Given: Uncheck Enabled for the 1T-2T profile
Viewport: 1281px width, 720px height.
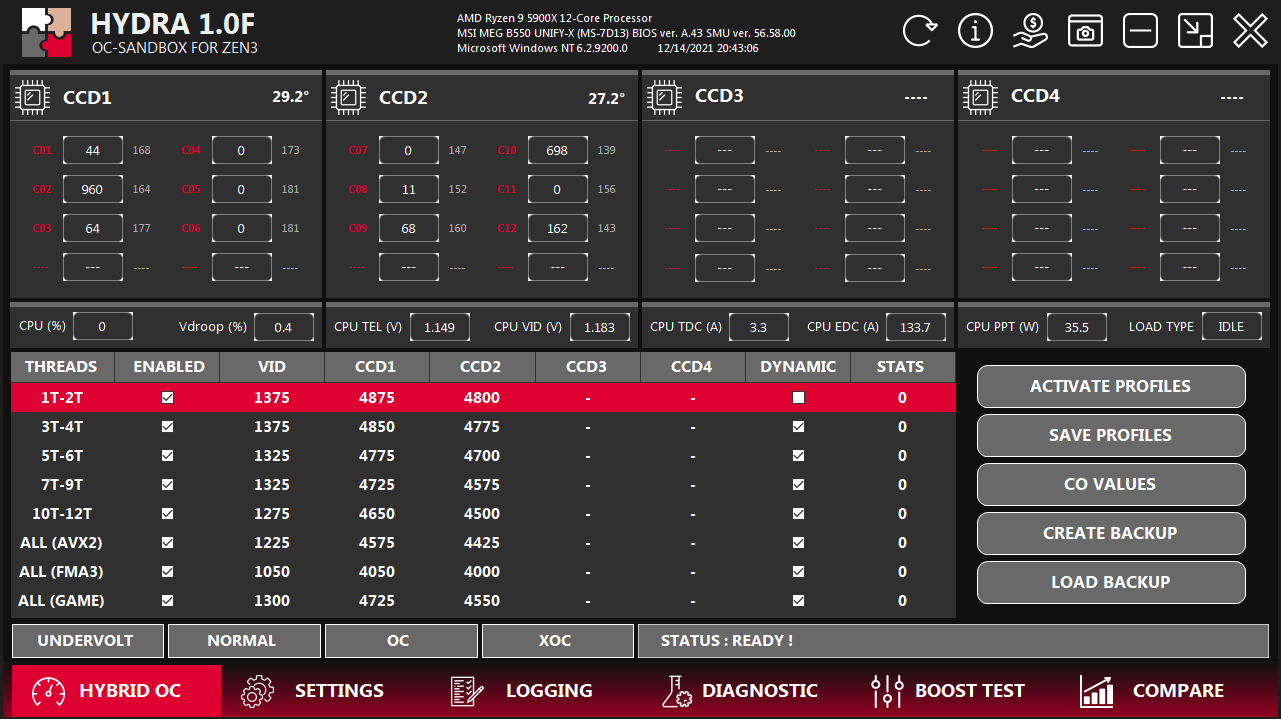Looking at the screenshot, I should click(x=167, y=398).
